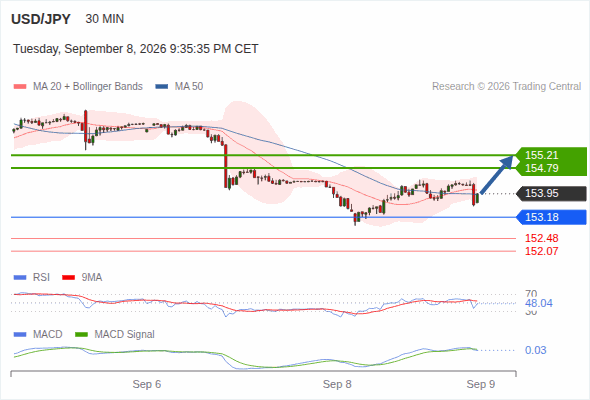The width and height of the screenshot is (590, 400).
Task: Click the 152.07 red support label
Action: [541, 251]
